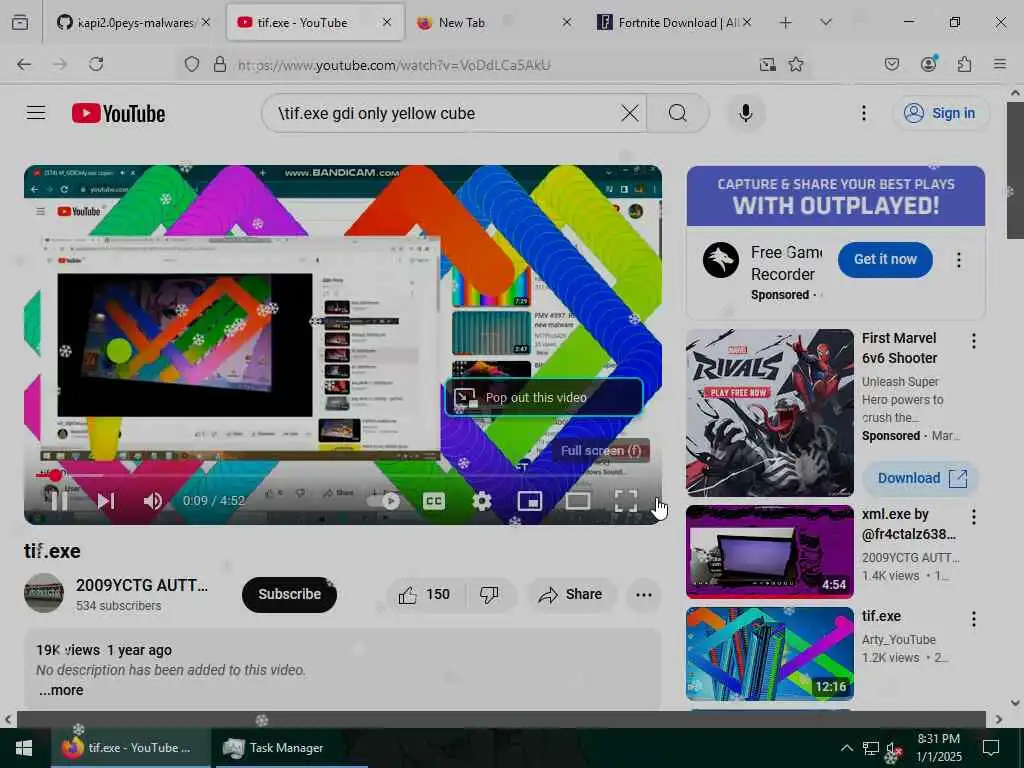The width and height of the screenshot is (1024, 768).
Task: List all tabs with the chevron dropdown
Action: tap(826, 23)
